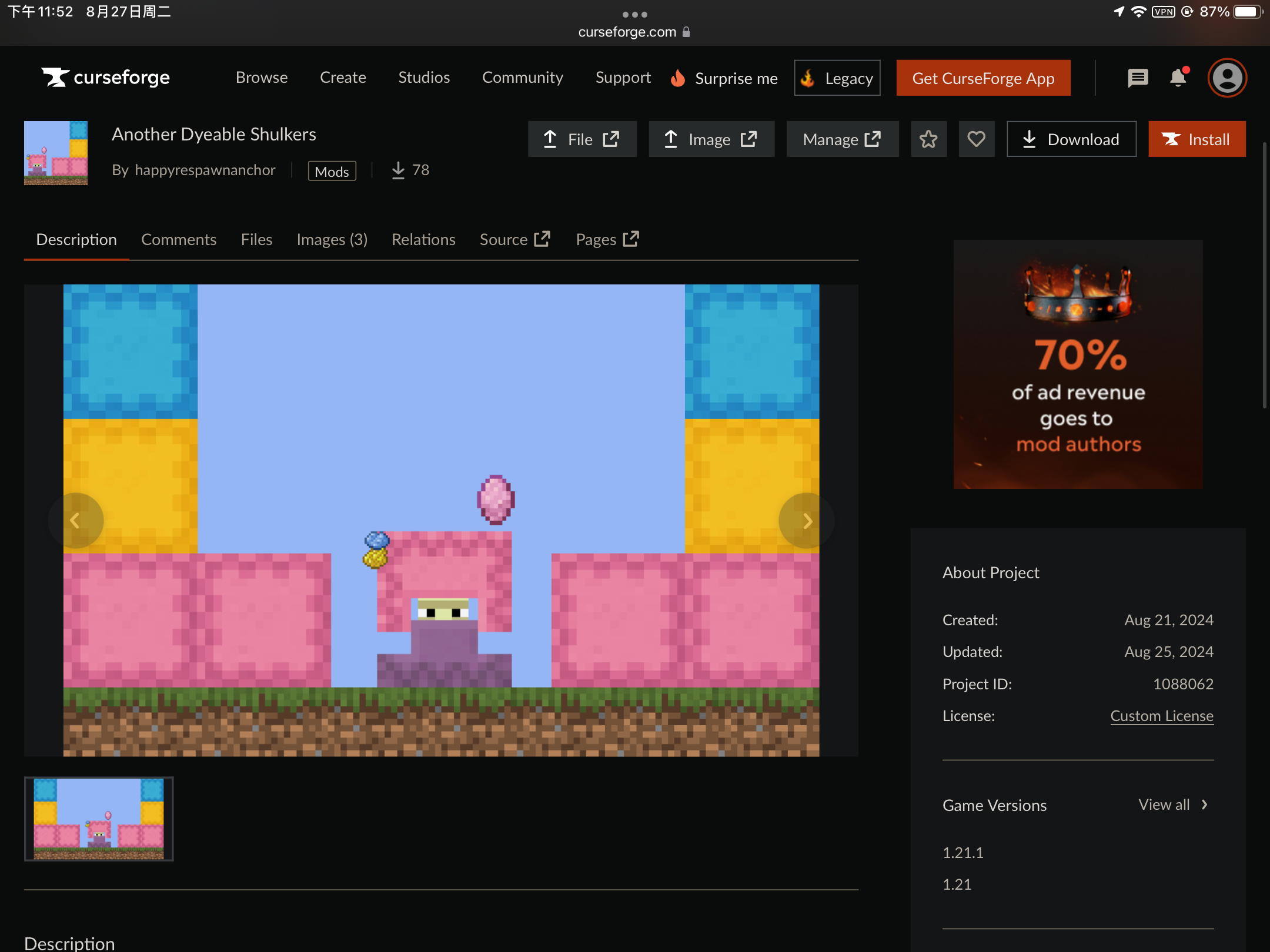1270x952 pixels.
Task: Open the messages chat icon
Action: click(x=1138, y=78)
